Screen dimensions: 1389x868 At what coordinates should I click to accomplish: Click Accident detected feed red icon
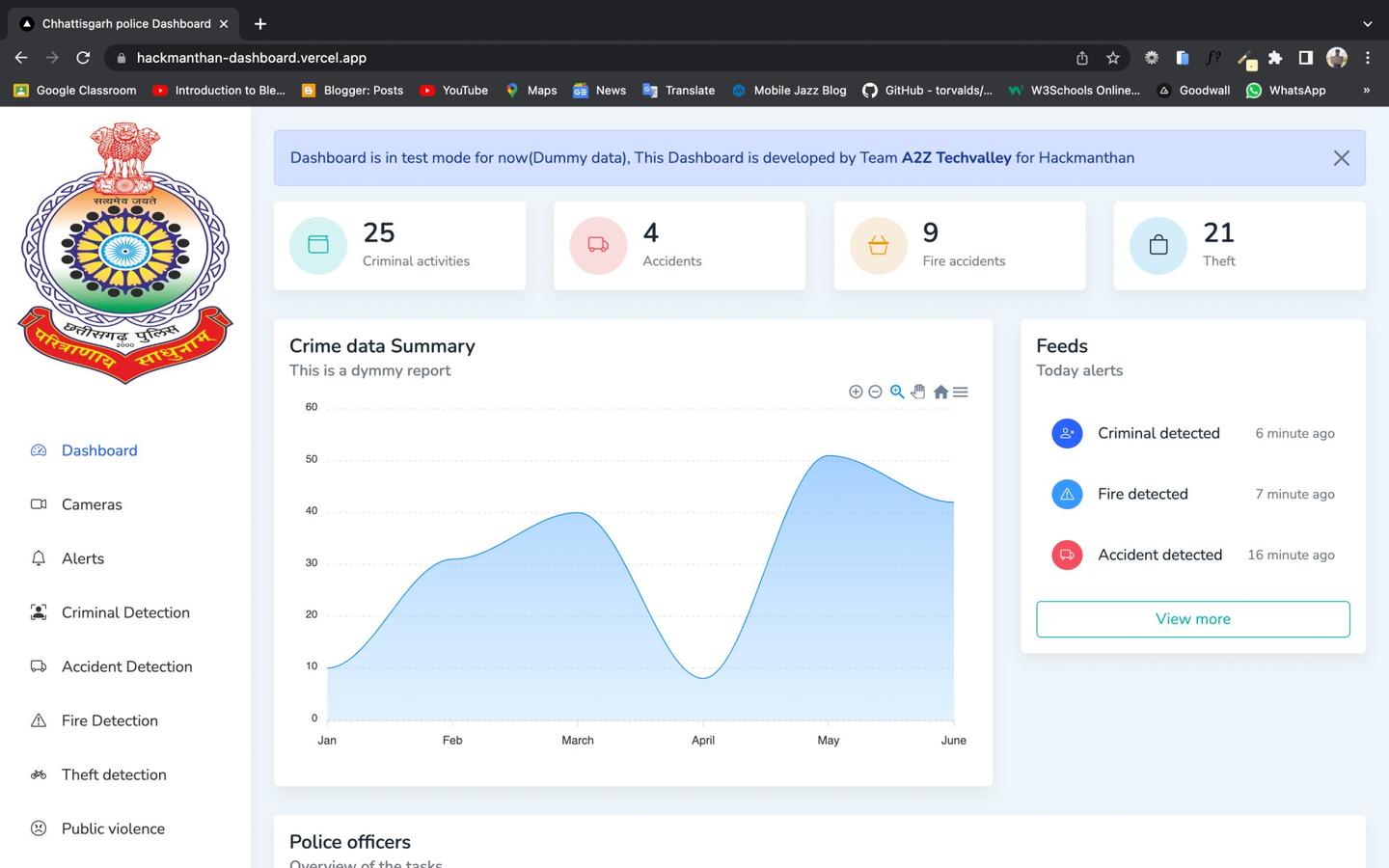click(1067, 555)
